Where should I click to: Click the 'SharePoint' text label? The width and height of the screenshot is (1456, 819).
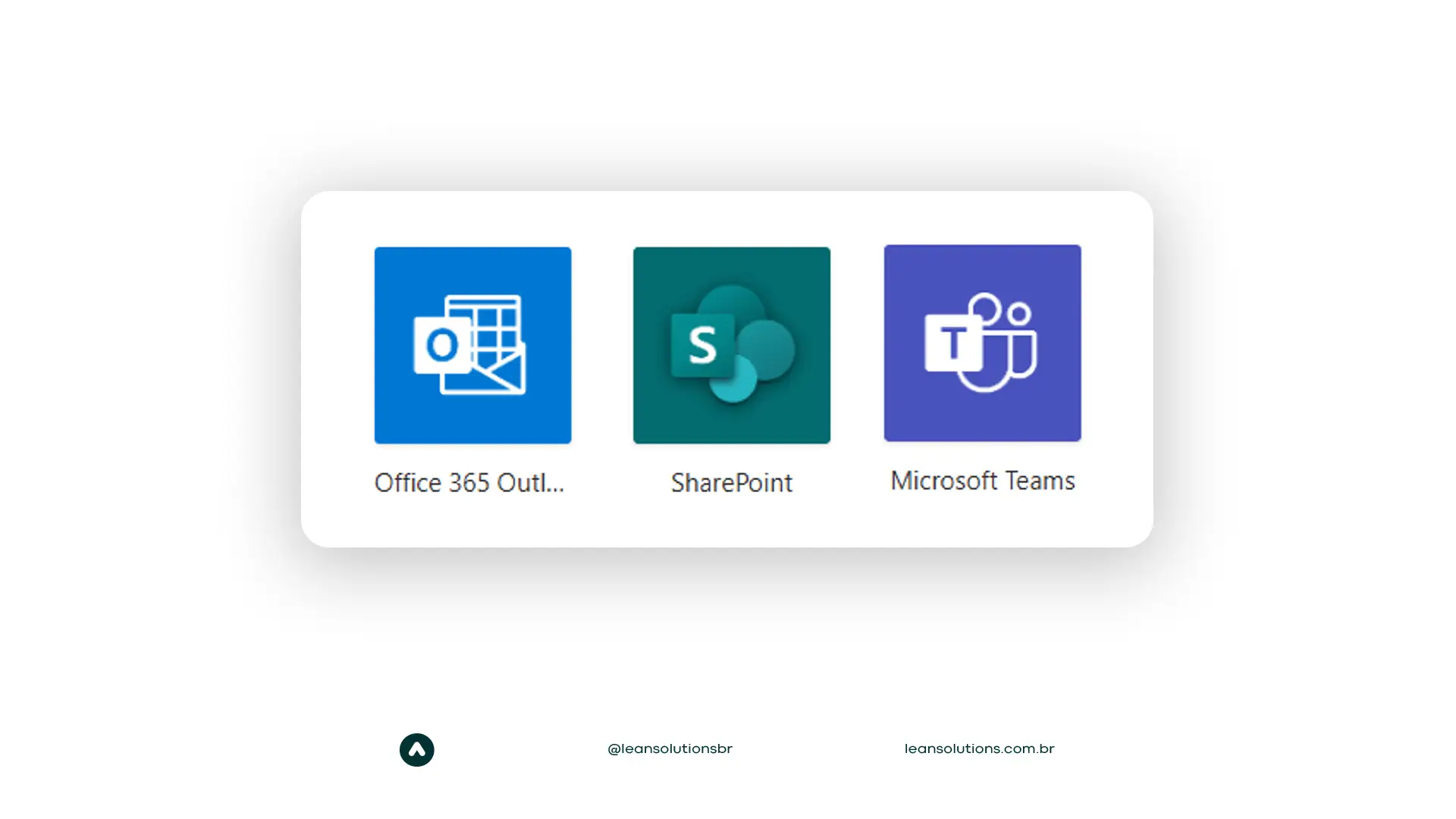click(x=732, y=483)
